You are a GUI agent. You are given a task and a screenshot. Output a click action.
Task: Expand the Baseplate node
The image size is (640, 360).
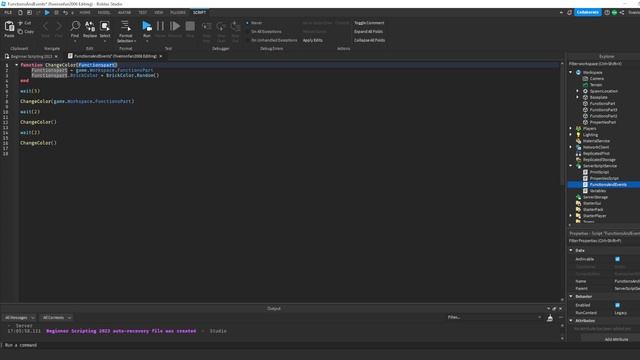(578, 97)
